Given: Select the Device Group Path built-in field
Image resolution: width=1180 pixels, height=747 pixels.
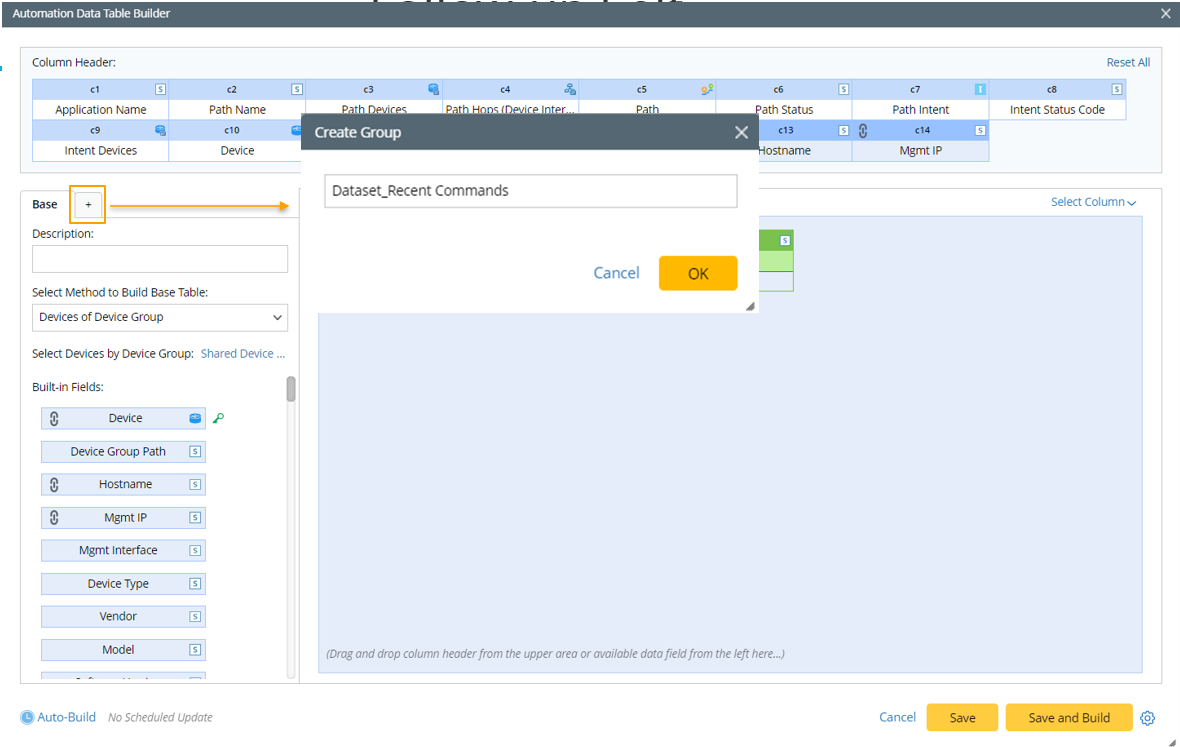Looking at the screenshot, I should [123, 451].
